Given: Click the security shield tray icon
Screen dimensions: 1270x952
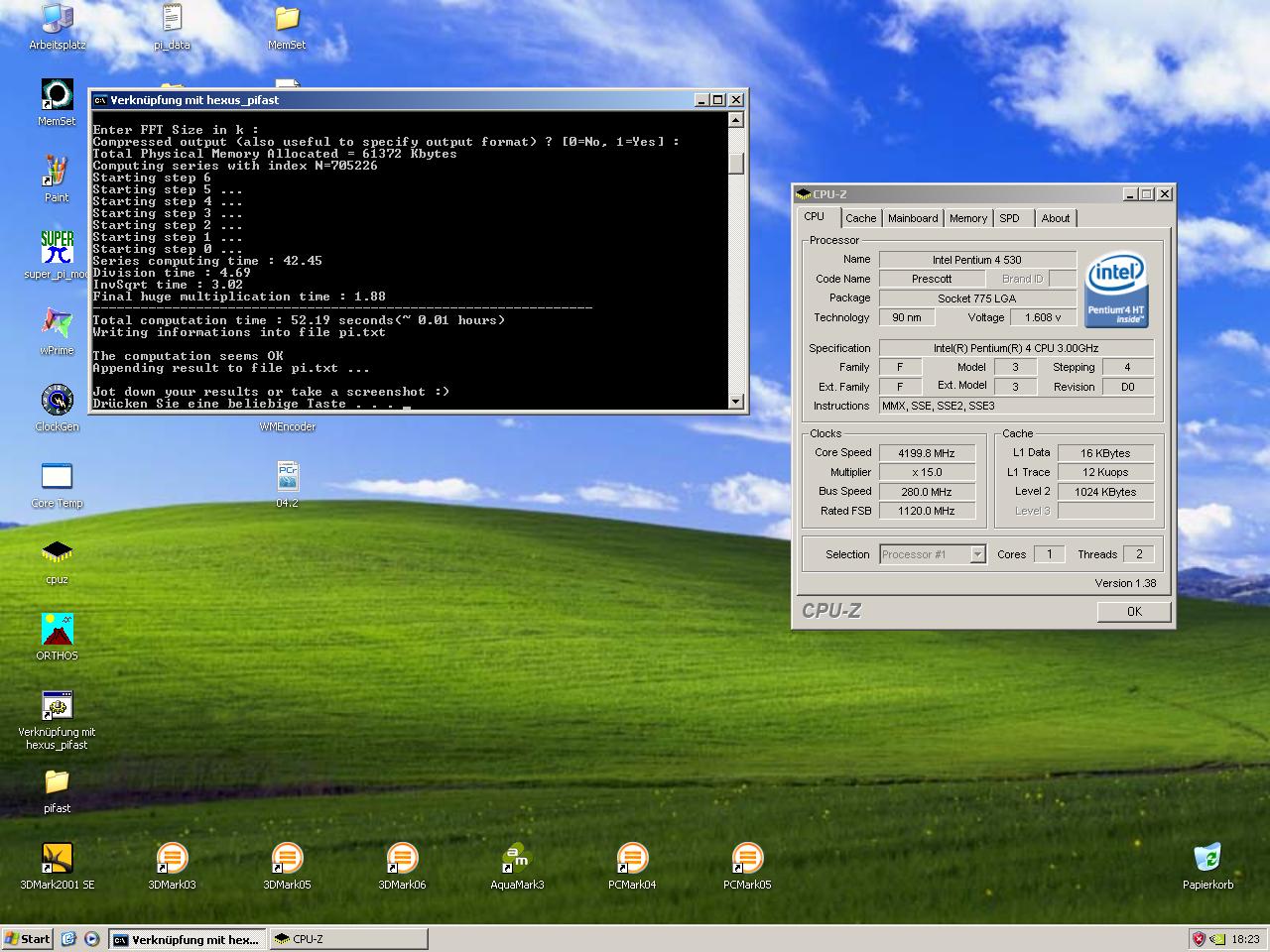Looking at the screenshot, I should coord(1199,939).
